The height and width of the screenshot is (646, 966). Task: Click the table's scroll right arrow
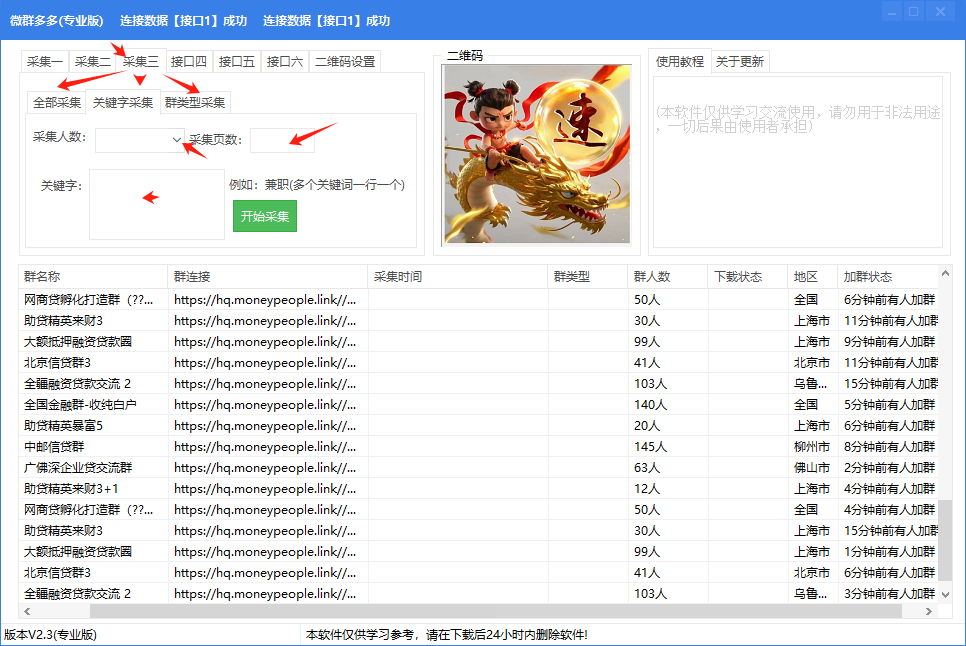tap(929, 612)
